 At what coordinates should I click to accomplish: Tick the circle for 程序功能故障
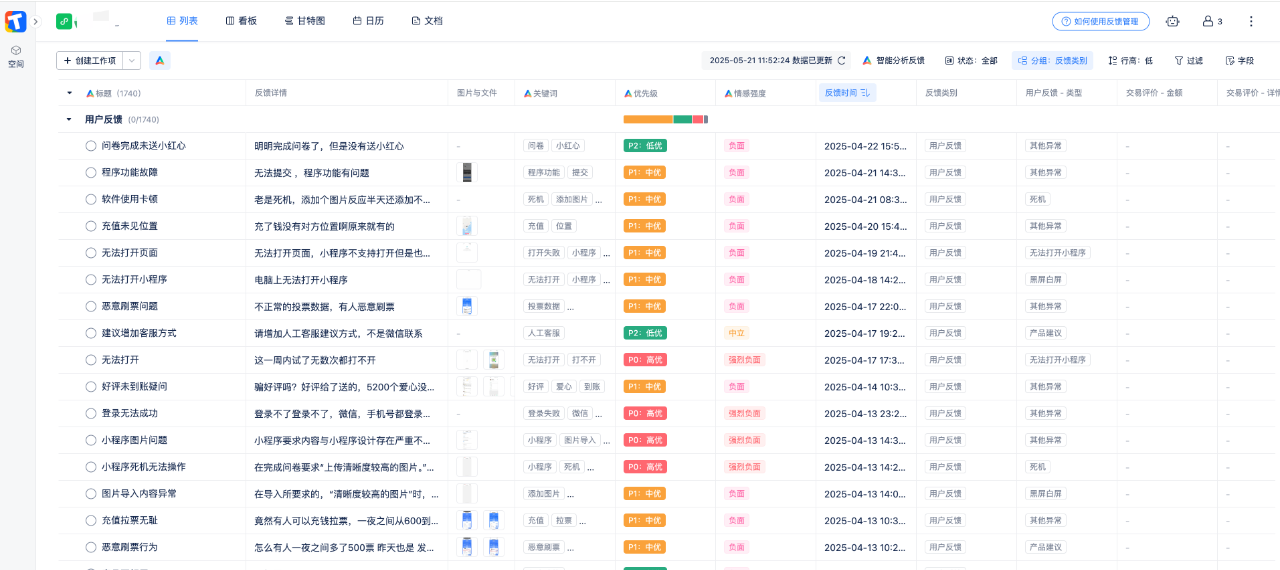tap(91, 172)
